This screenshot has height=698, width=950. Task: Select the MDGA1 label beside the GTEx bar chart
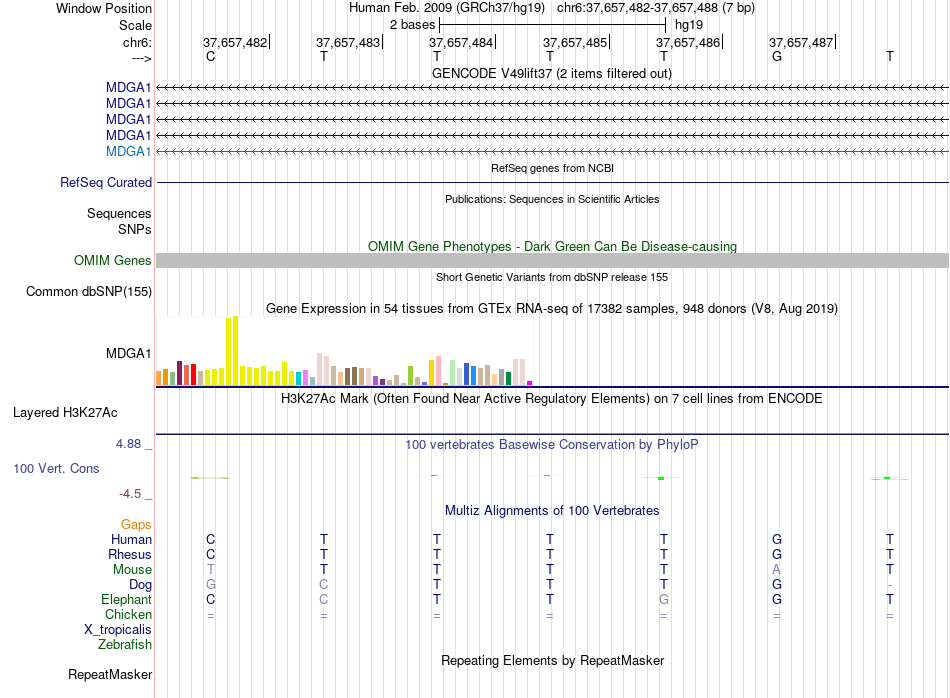coord(128,353)
